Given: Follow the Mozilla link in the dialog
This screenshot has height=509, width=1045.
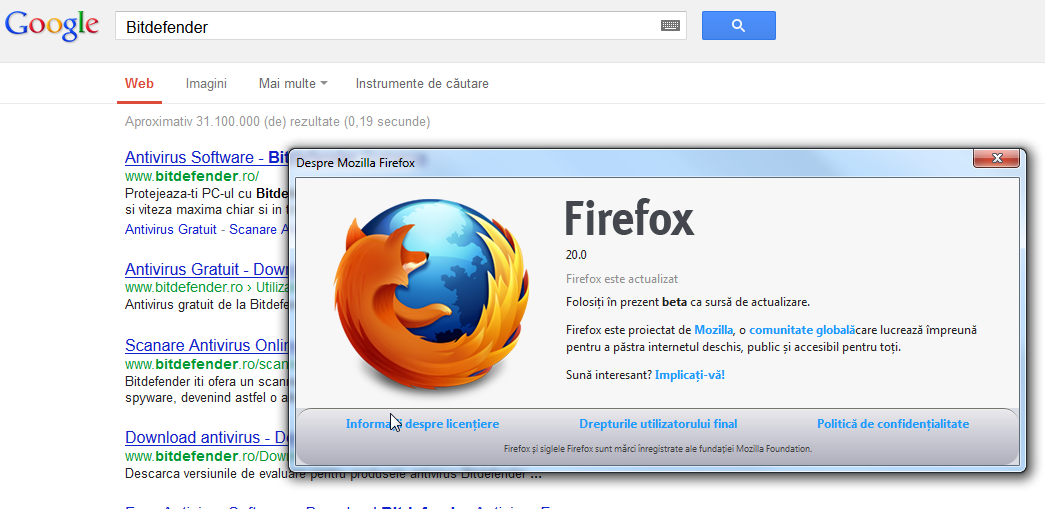Looking at the screenshot, I should tap(714, 330).
